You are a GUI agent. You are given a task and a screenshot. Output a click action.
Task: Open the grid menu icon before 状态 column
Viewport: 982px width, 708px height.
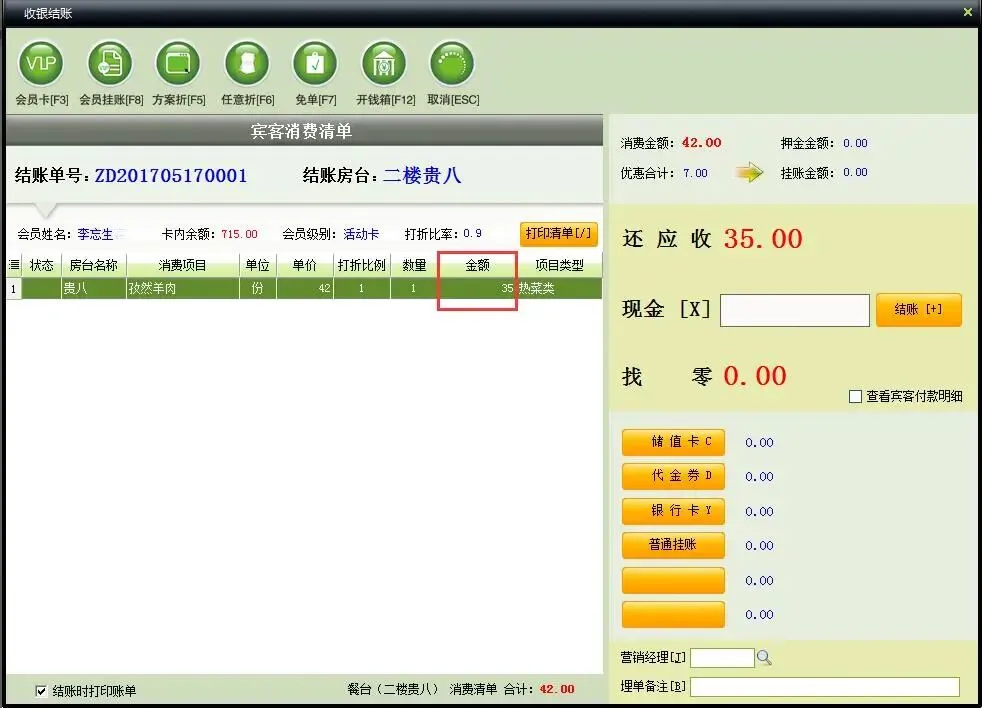pyautogui.click(x=14, y=265)
